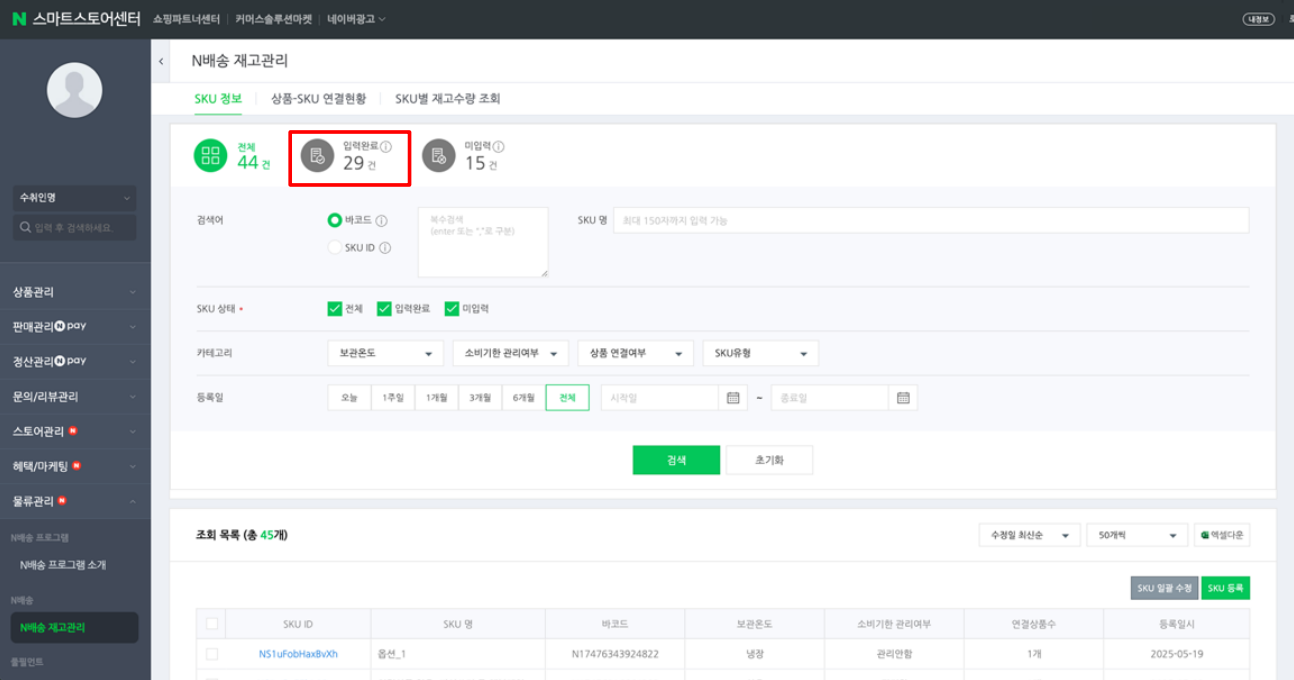Open the SKU별 재고수량 조회 tab
1294x680 pixels.
447,99
